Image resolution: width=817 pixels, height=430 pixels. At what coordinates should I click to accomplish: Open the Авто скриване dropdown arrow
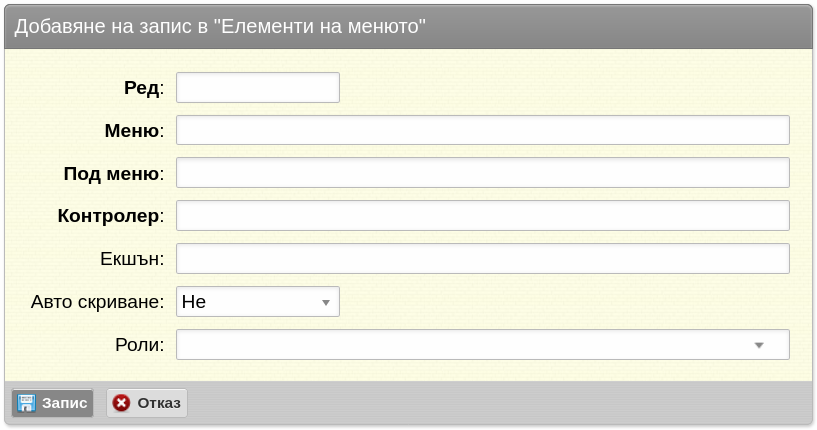point(326,302)
